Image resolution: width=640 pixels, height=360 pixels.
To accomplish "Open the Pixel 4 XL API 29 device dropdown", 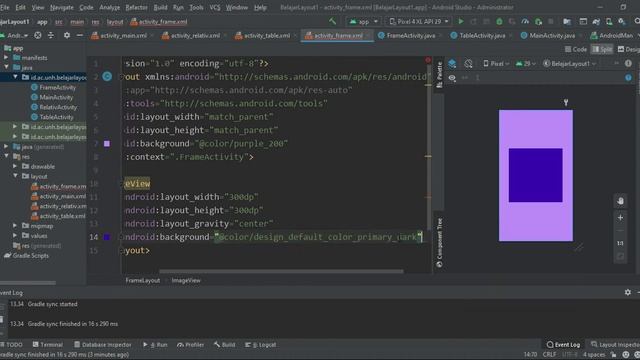I will 419,21.
